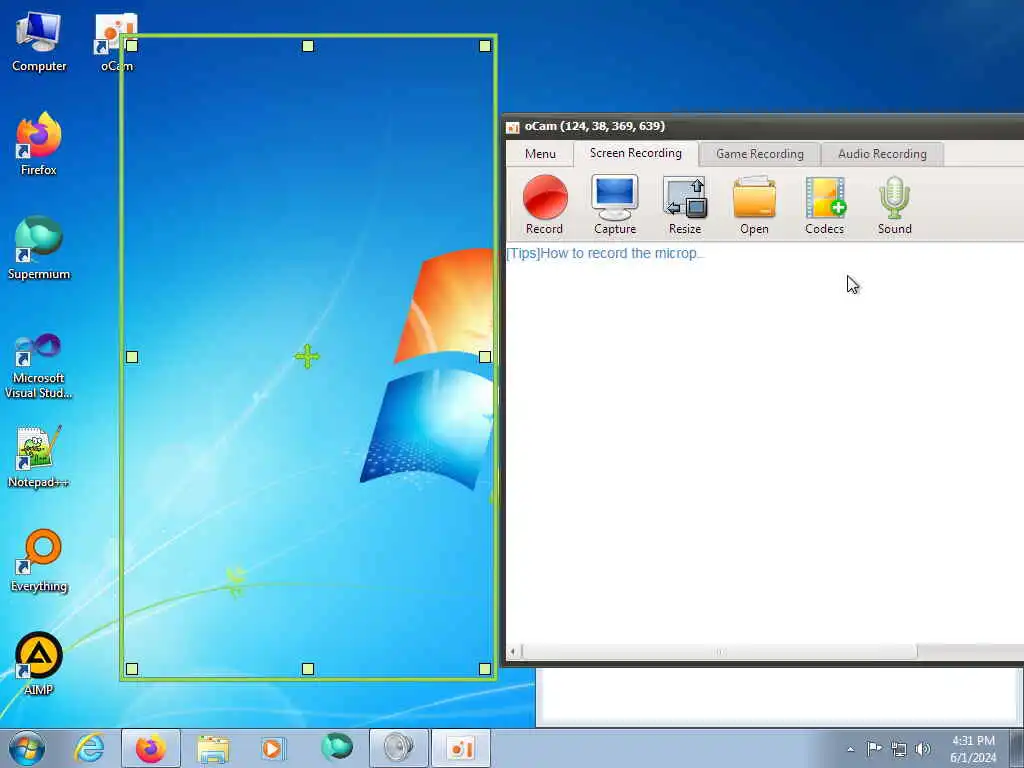This screenshot has height=768, width=1024.
Task: Click the Firefox taskbar button
Action: click(151, 748)
